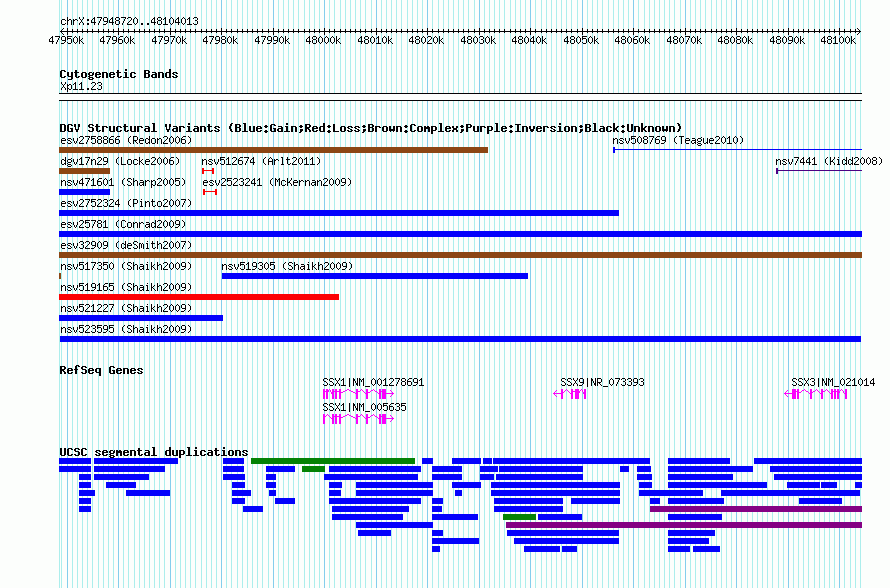
Task: Click the esv32909 (deSmith2007) label
Action: click(126, 245)
